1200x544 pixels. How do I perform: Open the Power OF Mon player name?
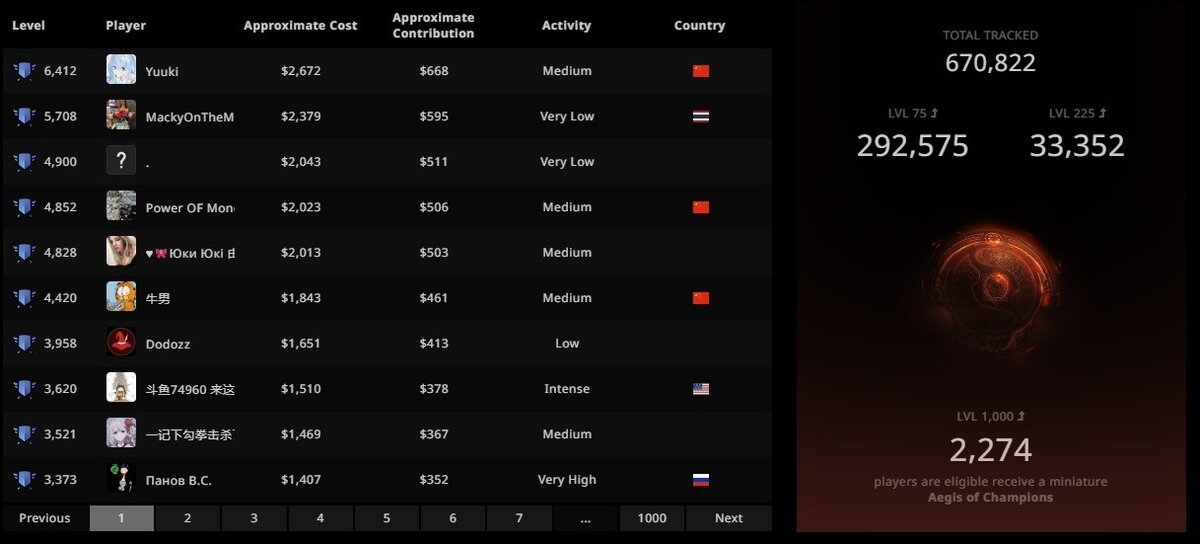(x=190, y=207)
